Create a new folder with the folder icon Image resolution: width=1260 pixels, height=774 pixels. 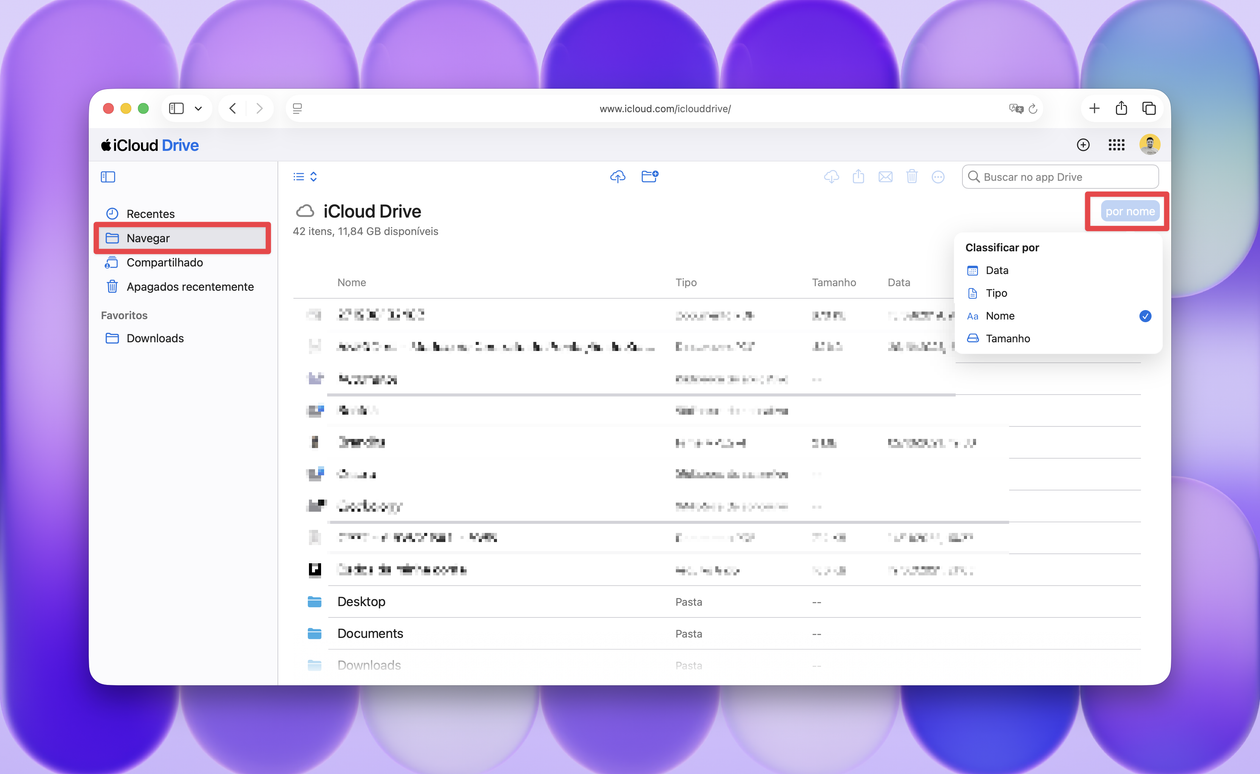650,177
